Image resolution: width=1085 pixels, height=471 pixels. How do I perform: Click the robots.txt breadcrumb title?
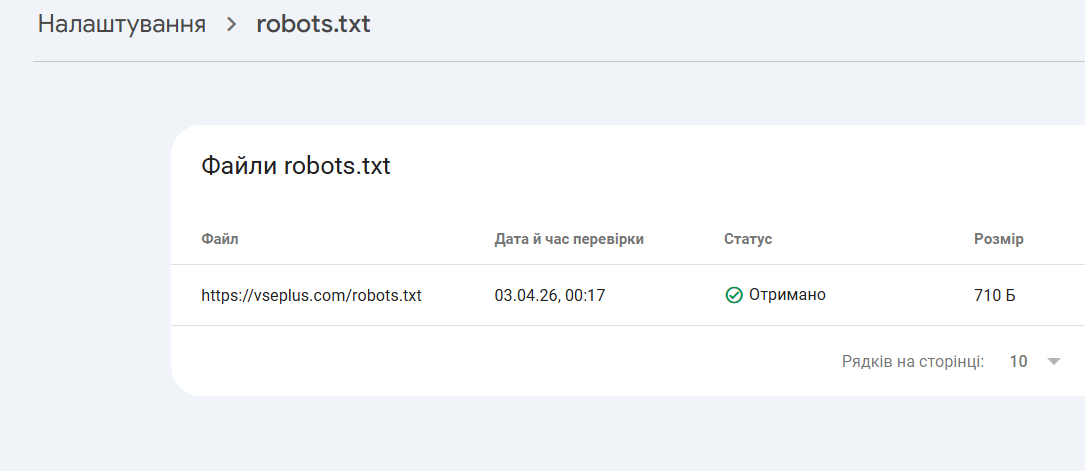point(313,24)
